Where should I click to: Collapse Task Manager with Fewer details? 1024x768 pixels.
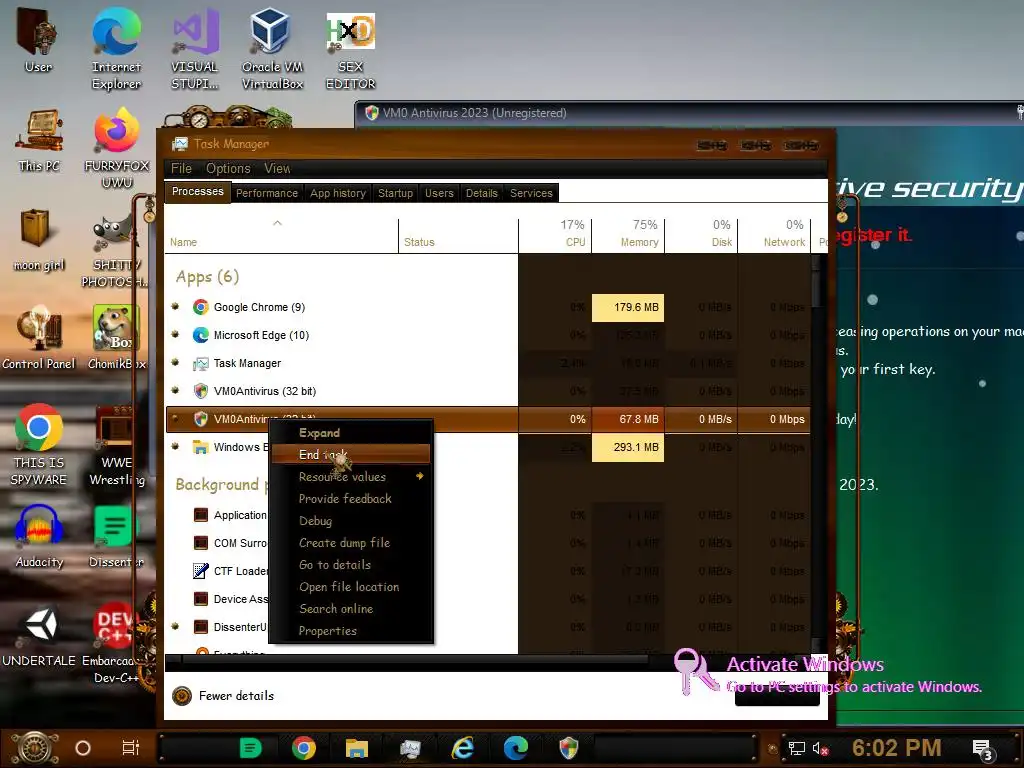(x=224, y=696)
